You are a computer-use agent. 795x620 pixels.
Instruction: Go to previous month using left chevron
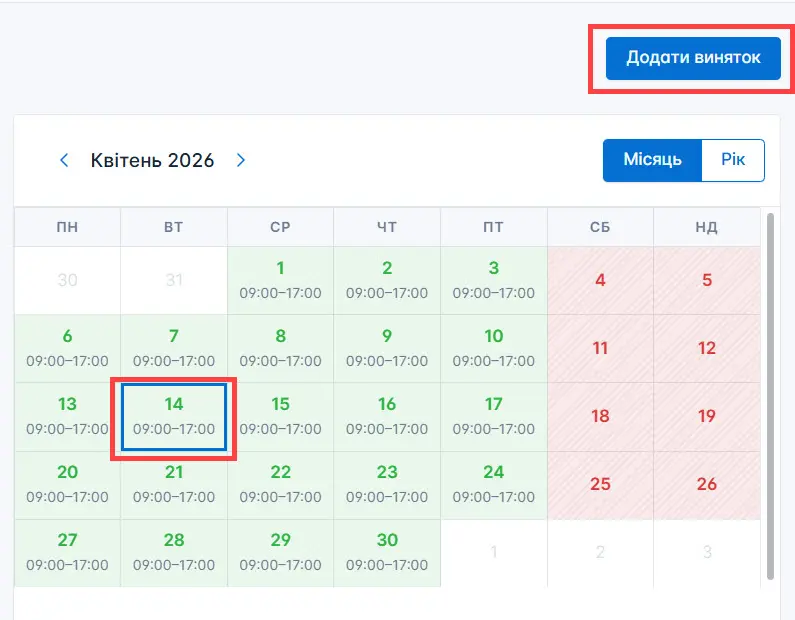click(64, 160)
